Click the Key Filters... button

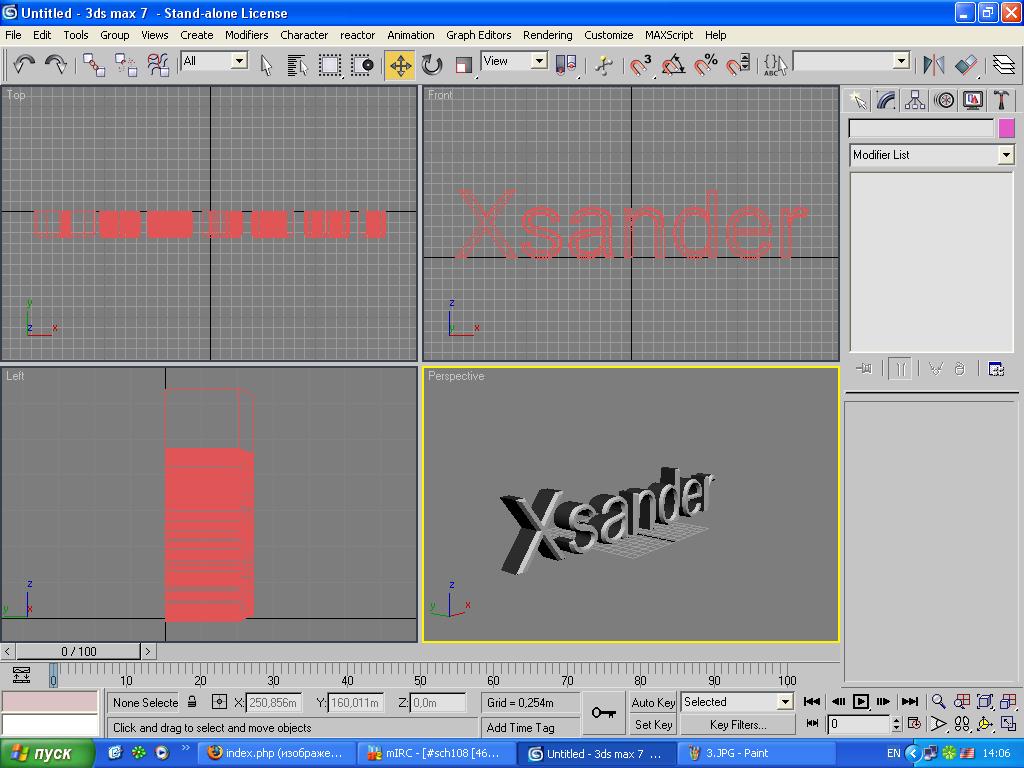[737, 725]
